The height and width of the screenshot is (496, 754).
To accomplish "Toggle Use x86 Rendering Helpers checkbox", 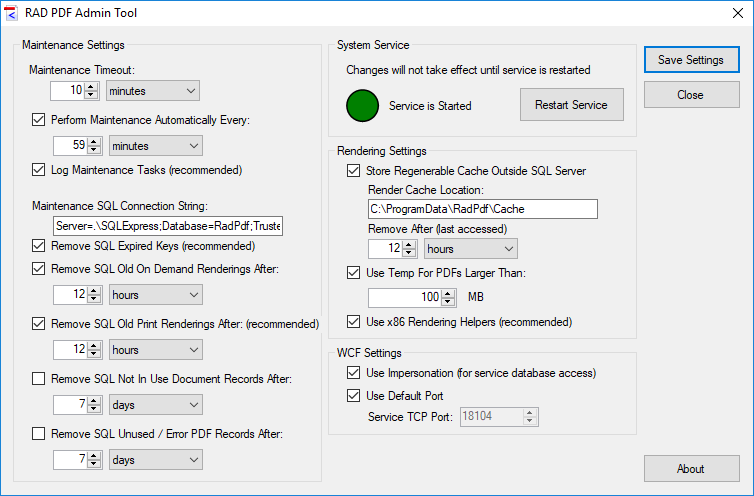I will (x=353, y=322).
